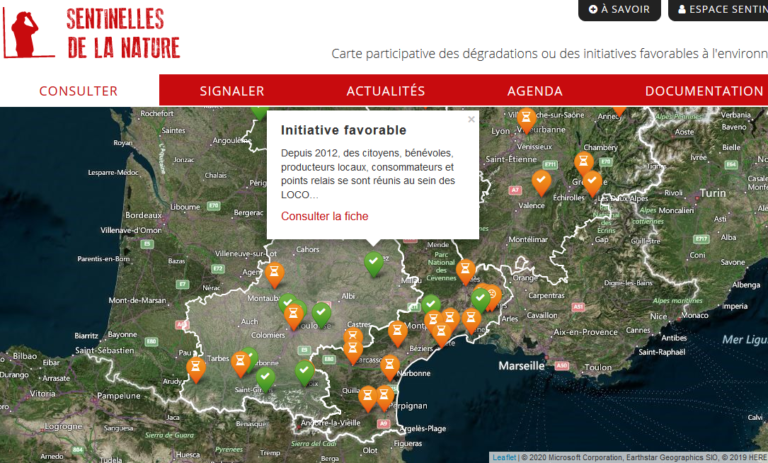This screenshot has height=463, width=768.
Task: Close the Initiative favorable popup
Action: [471, 119]
